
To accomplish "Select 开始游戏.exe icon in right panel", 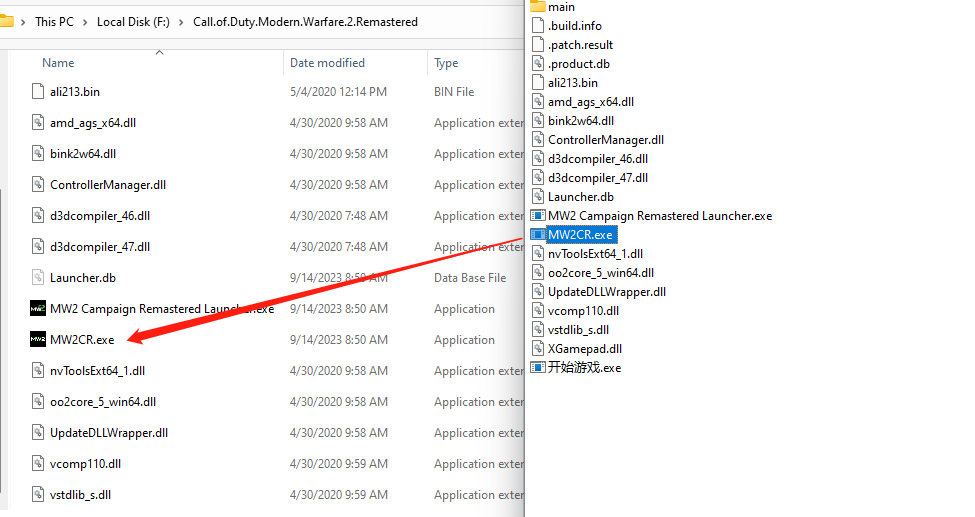I will (538, 368).
